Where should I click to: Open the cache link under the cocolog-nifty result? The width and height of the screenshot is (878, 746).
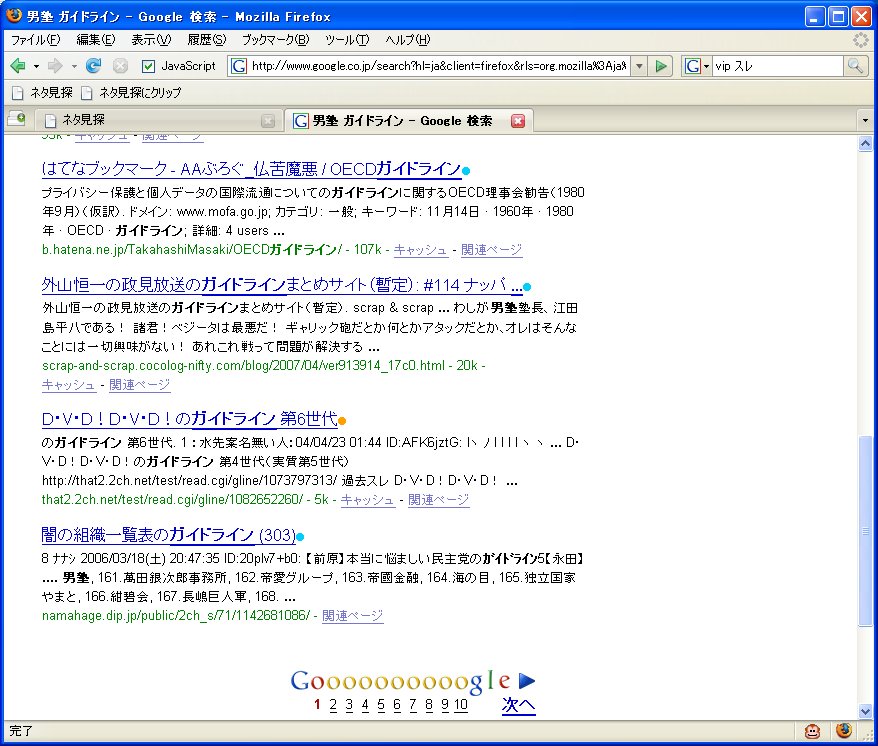click(68, 385)
